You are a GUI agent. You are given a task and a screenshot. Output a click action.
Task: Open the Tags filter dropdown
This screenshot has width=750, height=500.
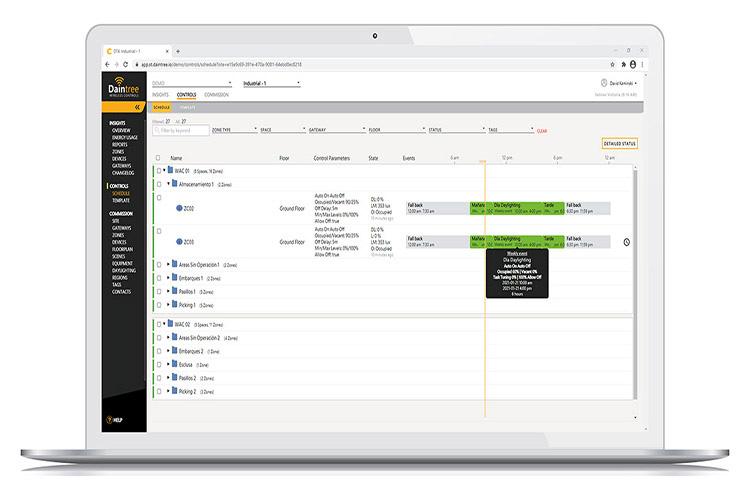tap(511, 130)
